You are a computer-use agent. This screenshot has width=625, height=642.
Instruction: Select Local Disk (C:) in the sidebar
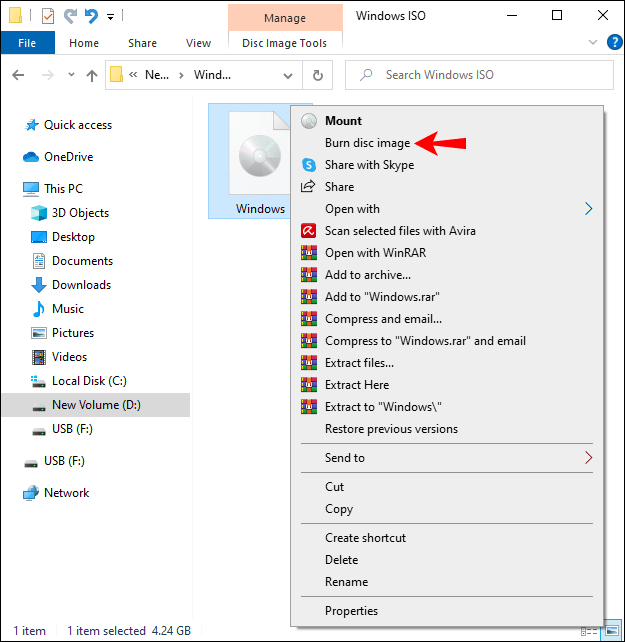click(79, 381)
